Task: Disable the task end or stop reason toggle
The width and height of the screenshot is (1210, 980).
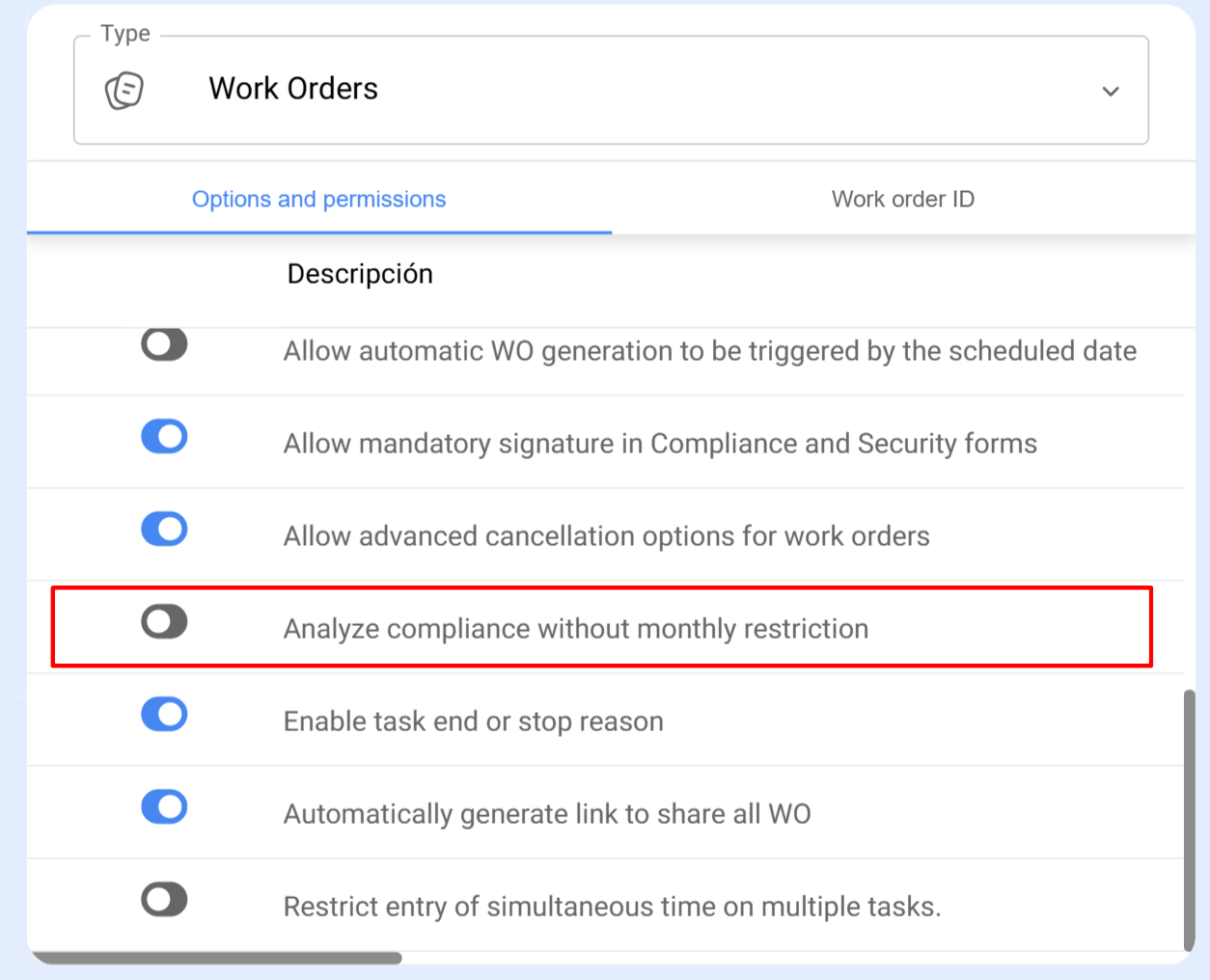Action: click(164, 715)
